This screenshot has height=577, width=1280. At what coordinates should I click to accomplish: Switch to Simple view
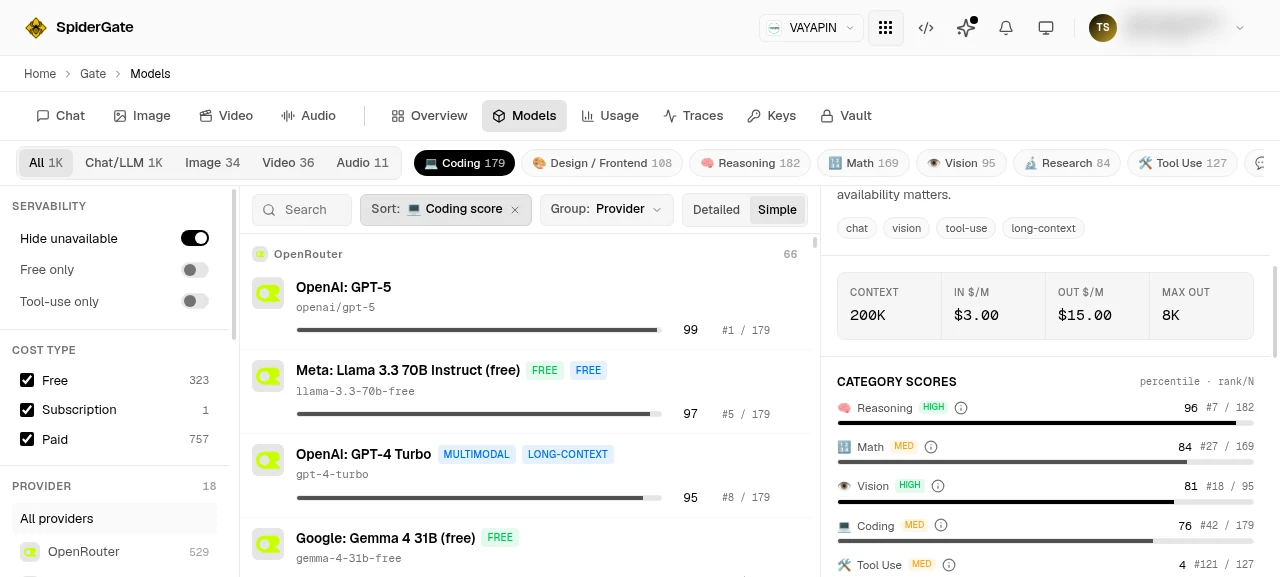pyautogui.click(x=777, y=210)
